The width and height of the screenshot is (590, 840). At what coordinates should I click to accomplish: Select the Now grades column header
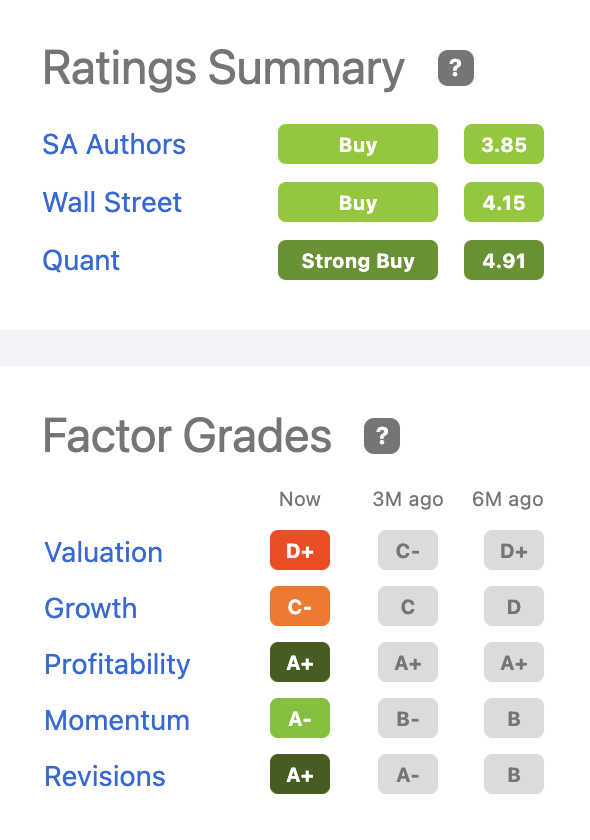(300, 499)
